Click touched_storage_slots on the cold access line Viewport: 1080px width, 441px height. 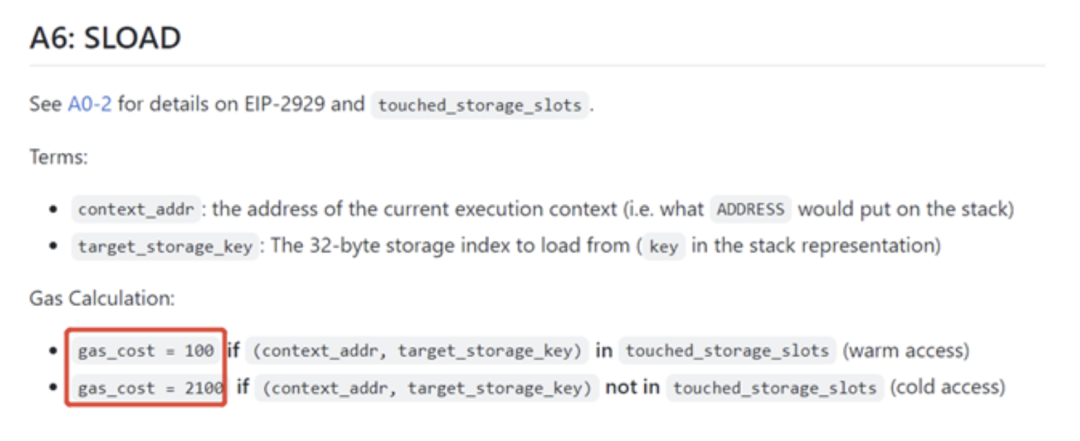click(x=775, y=387)
